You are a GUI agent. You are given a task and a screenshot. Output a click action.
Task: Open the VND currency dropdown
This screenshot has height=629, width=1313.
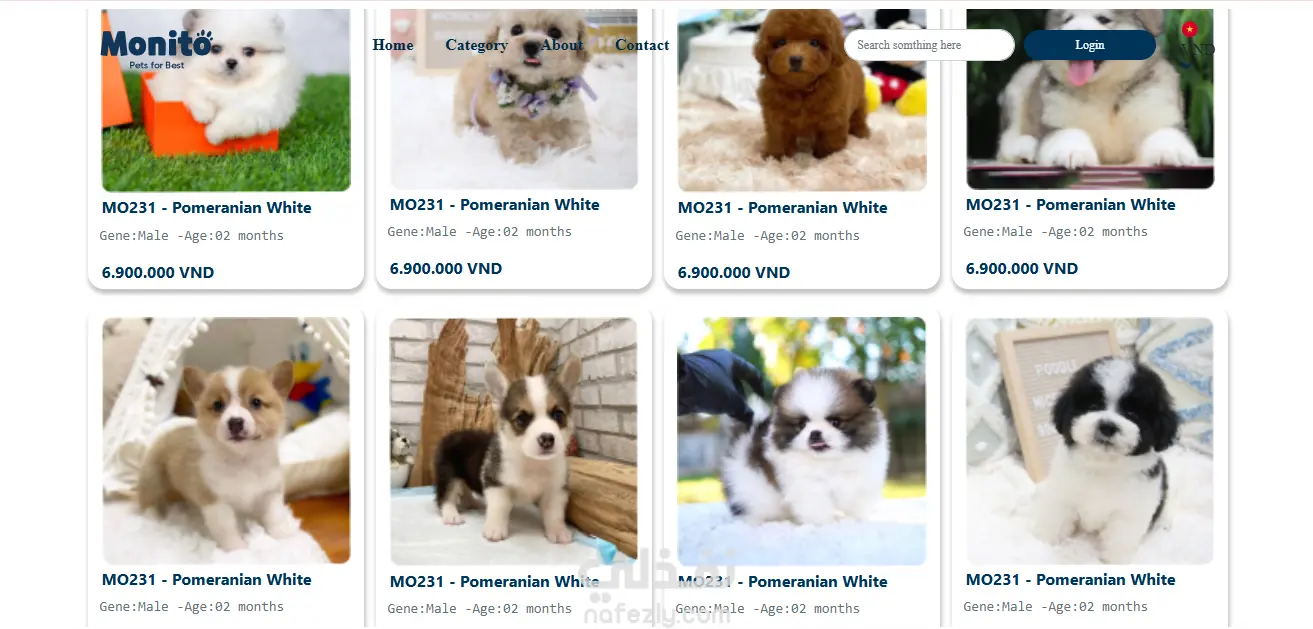point(1197,49)
